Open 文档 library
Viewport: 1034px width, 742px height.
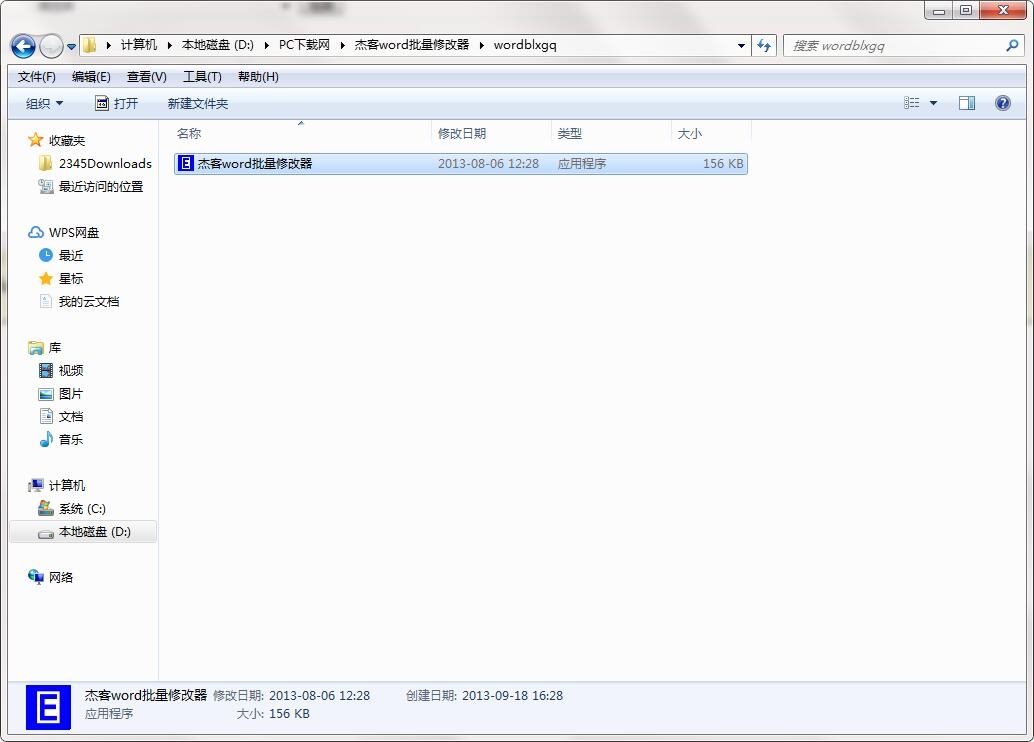71,416
